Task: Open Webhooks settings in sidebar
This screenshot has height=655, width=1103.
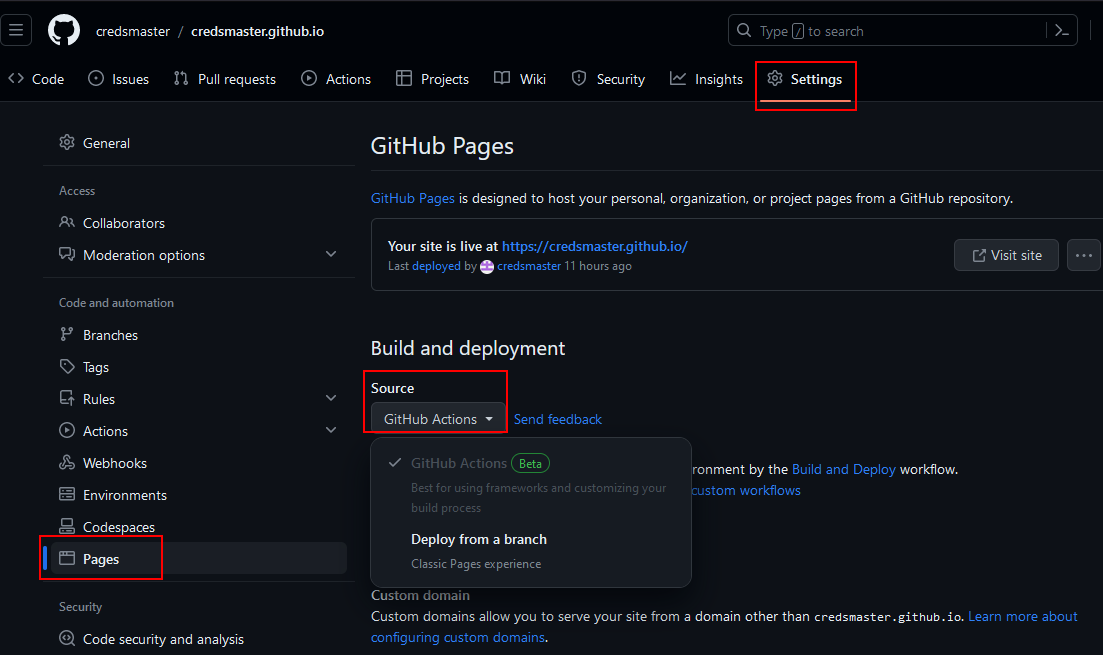Action: [198, 462]
